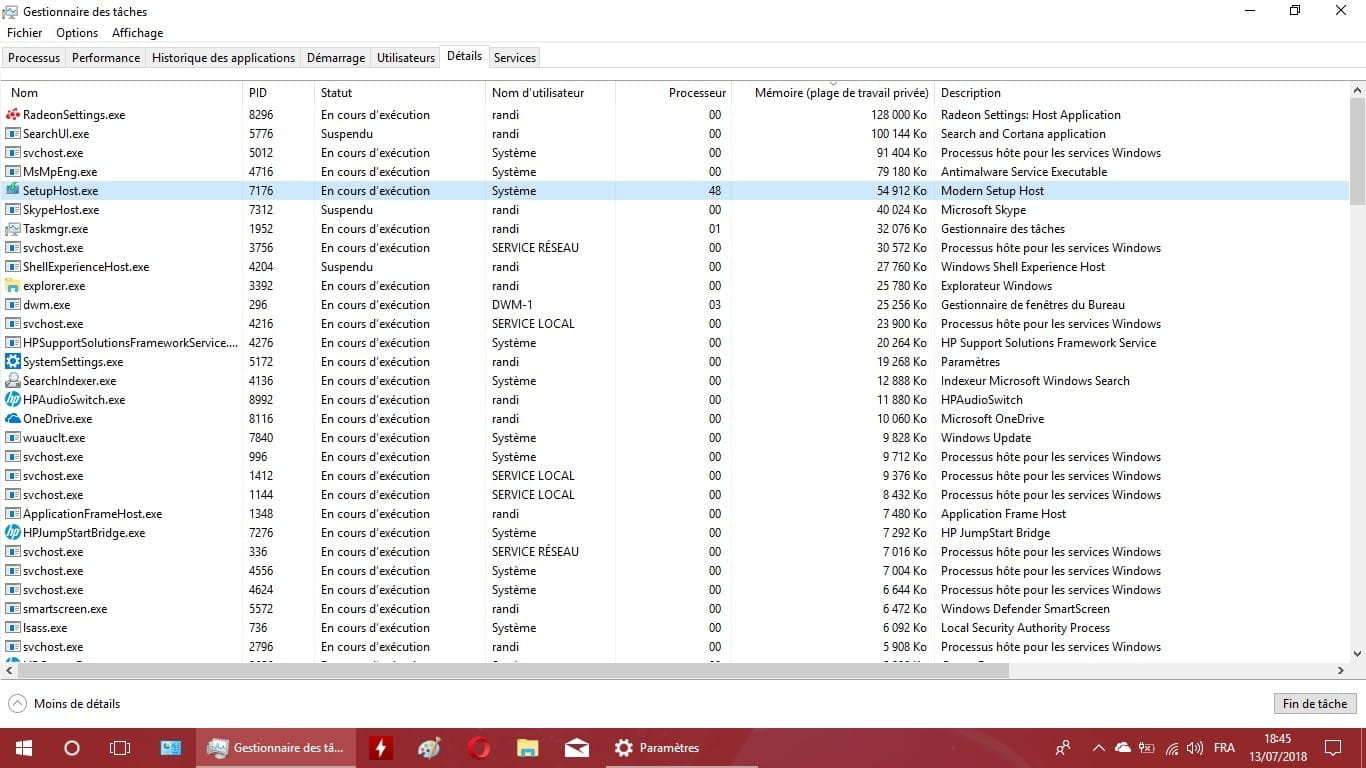Select the SearchIndexer.exe icon
Screen dimensions: 1366x768
coord(13,381)
